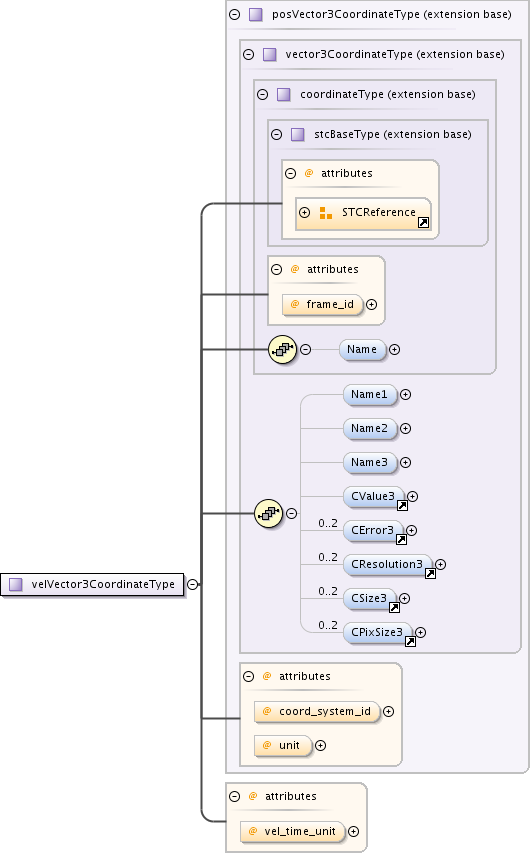The image size is (531, 854).
Task: Collapse stcBaseType attributes group
Action: pos(290,174)
